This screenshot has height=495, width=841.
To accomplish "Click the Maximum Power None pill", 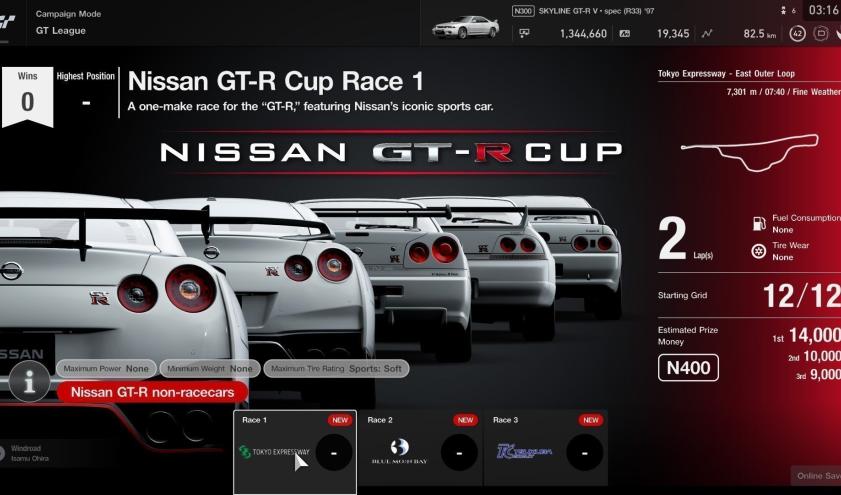I will (x=106, y=368).
